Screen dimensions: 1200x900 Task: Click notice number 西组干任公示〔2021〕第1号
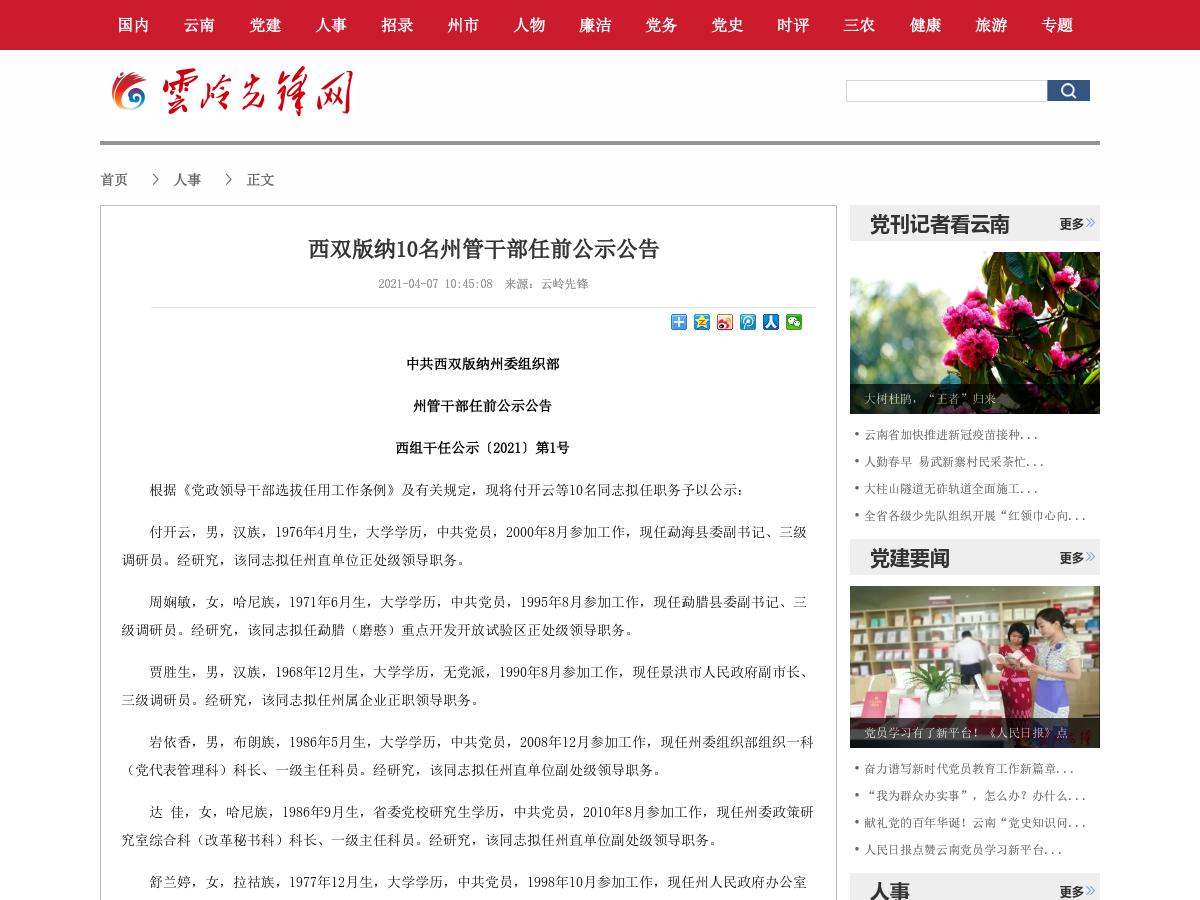coord(483,448)
